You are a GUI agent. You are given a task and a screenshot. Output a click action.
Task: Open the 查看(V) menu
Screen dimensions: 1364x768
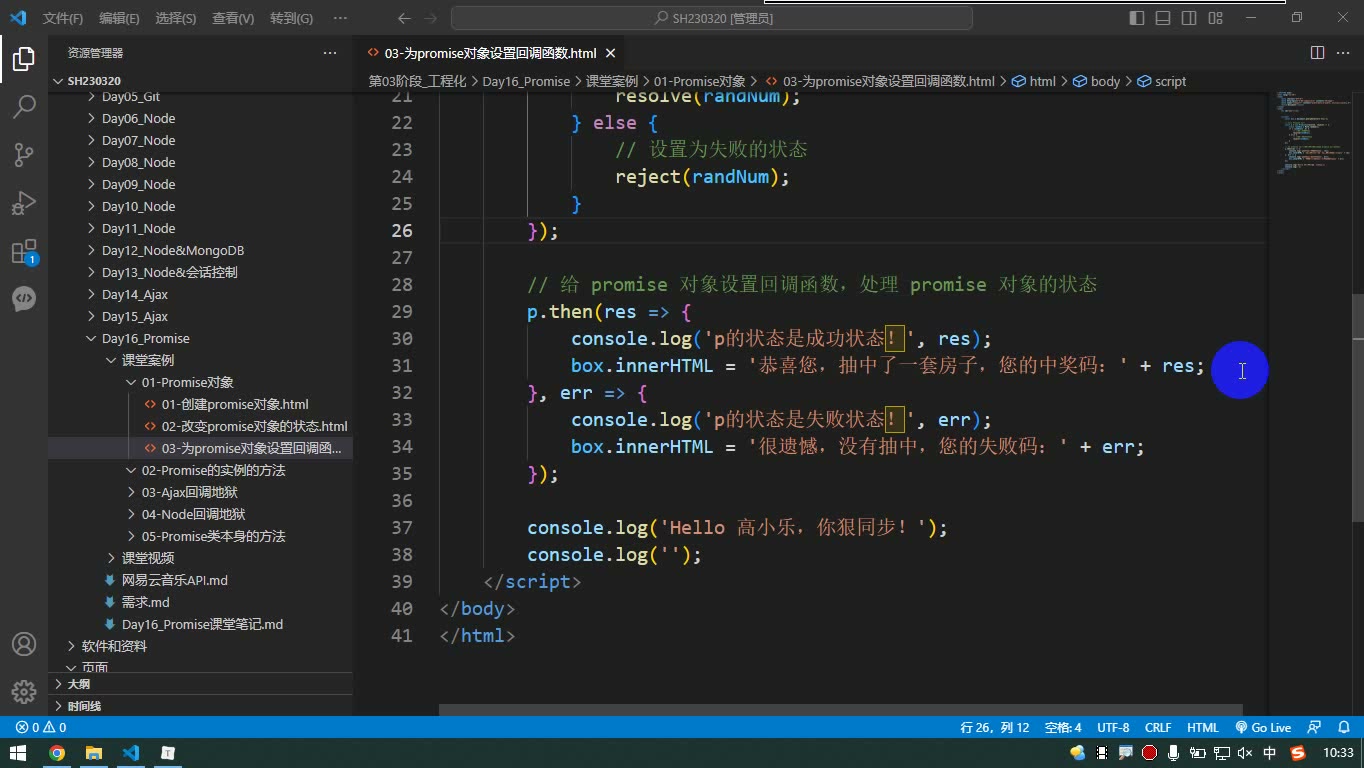233,18
